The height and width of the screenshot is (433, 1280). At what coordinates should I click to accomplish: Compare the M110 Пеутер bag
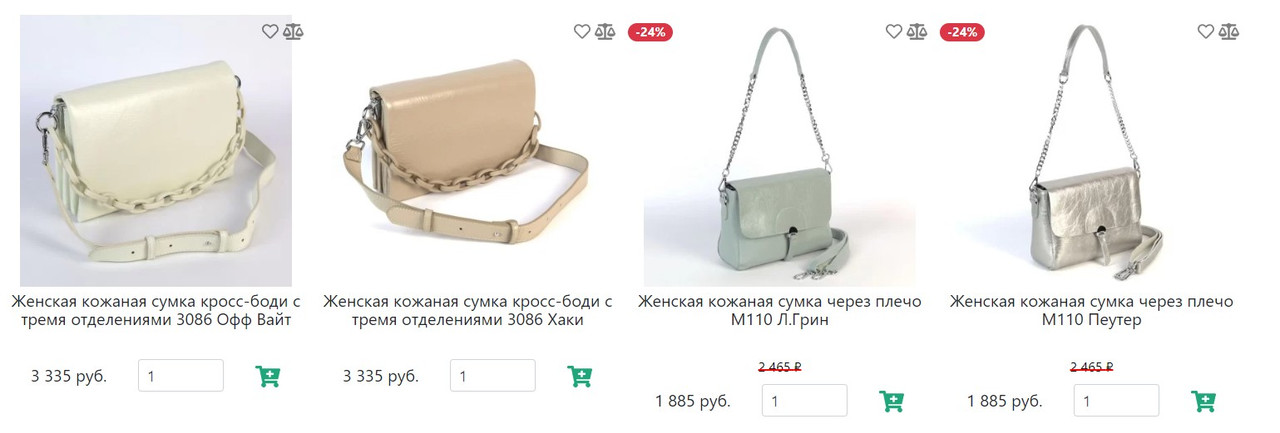1229,31
